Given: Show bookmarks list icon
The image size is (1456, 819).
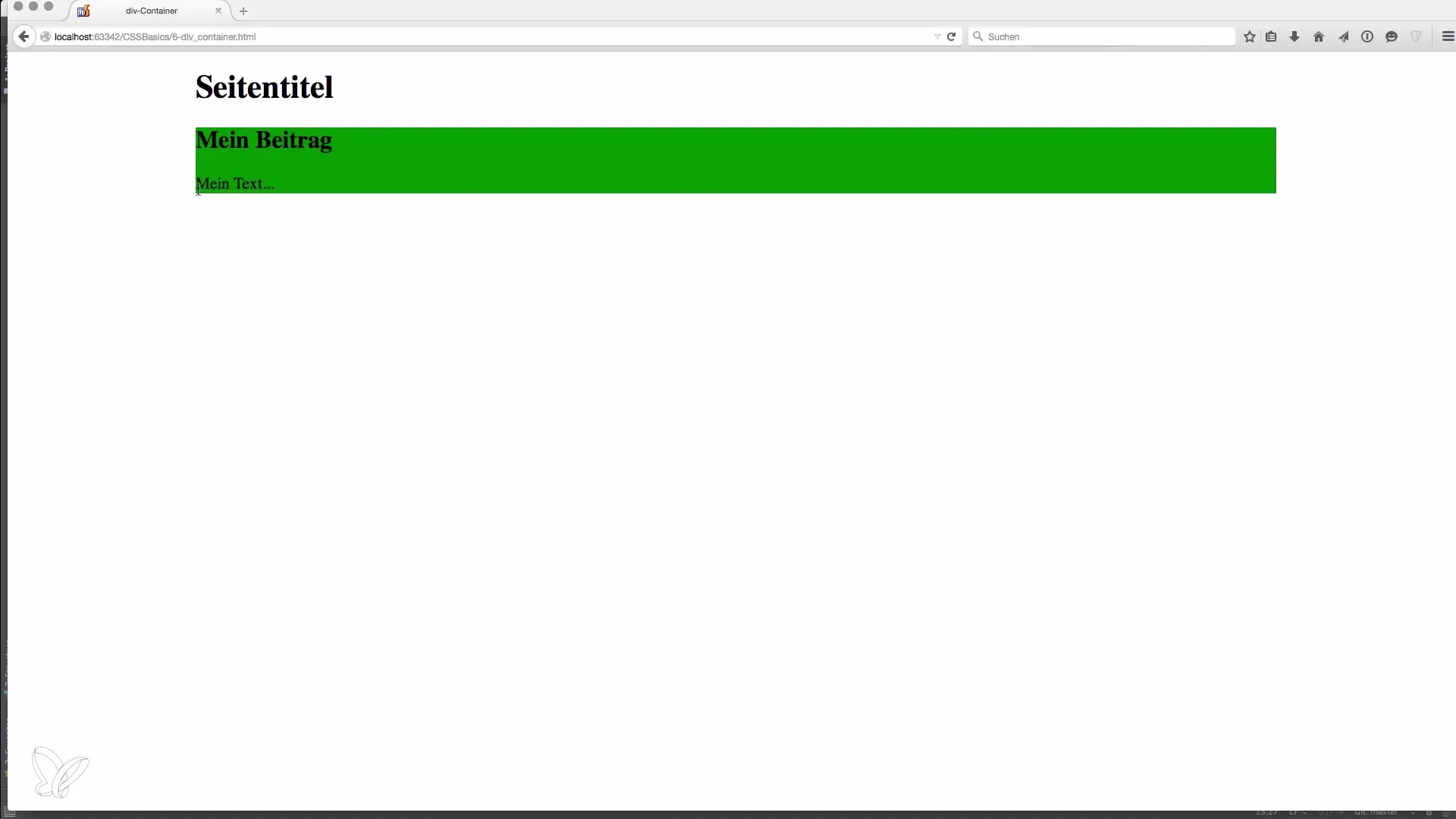Looking at the screenshot, I should 1272,36.
